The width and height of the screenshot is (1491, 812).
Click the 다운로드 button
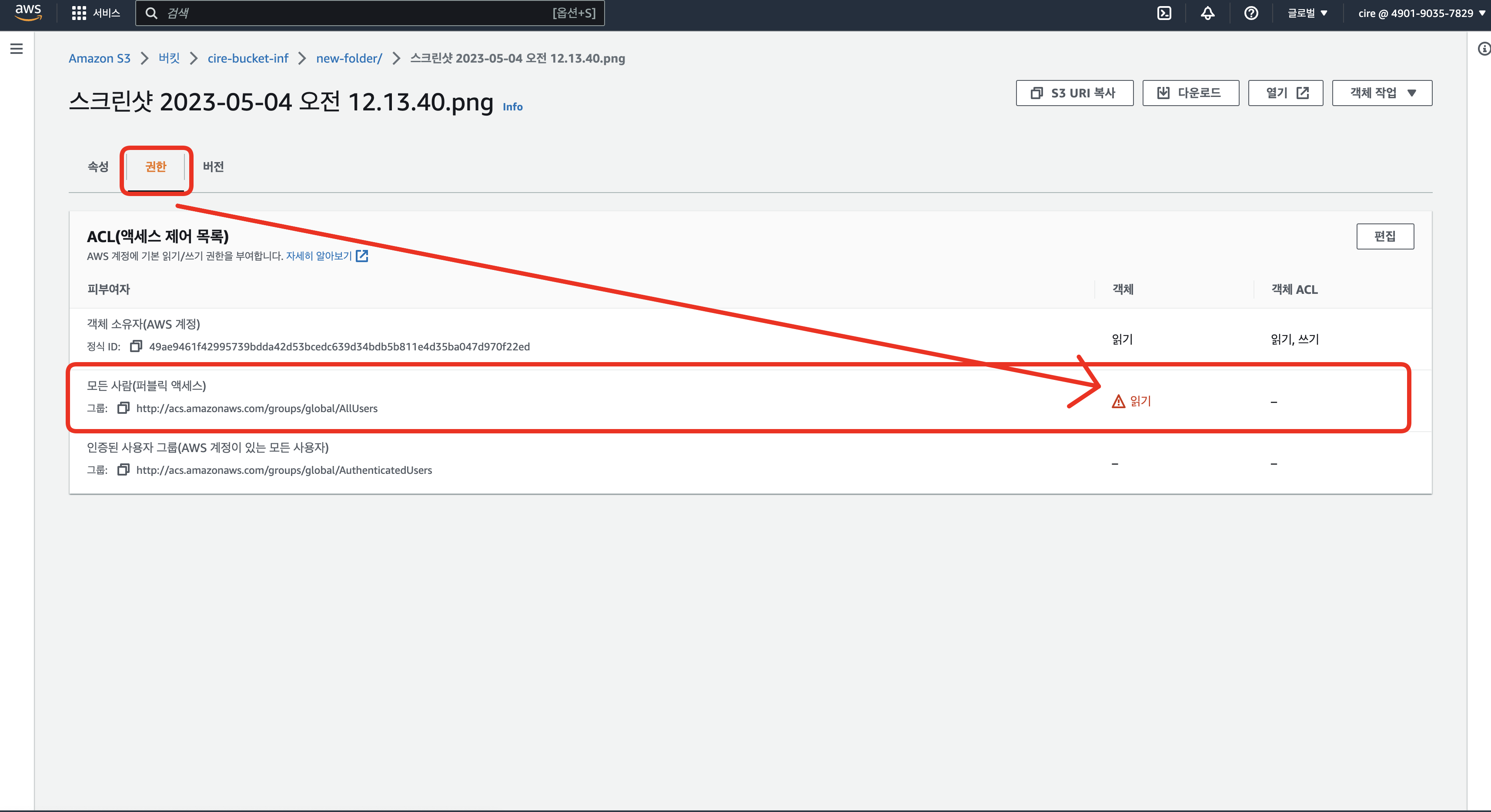1190,93
